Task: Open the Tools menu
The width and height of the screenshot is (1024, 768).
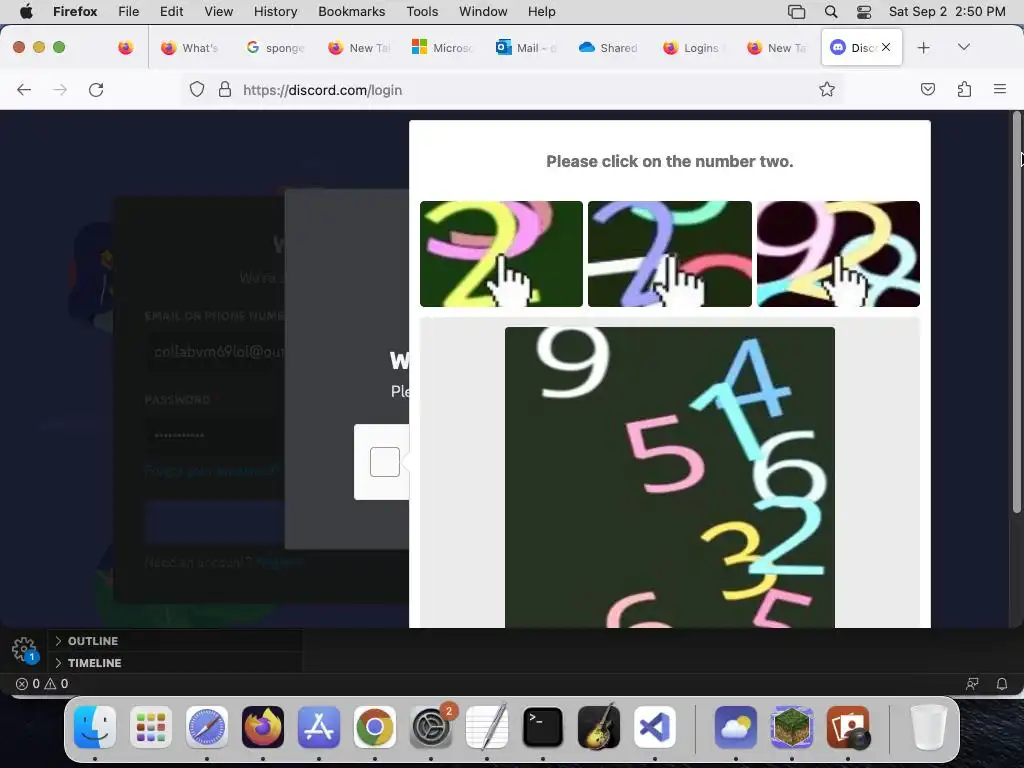Action: (422, 11)
